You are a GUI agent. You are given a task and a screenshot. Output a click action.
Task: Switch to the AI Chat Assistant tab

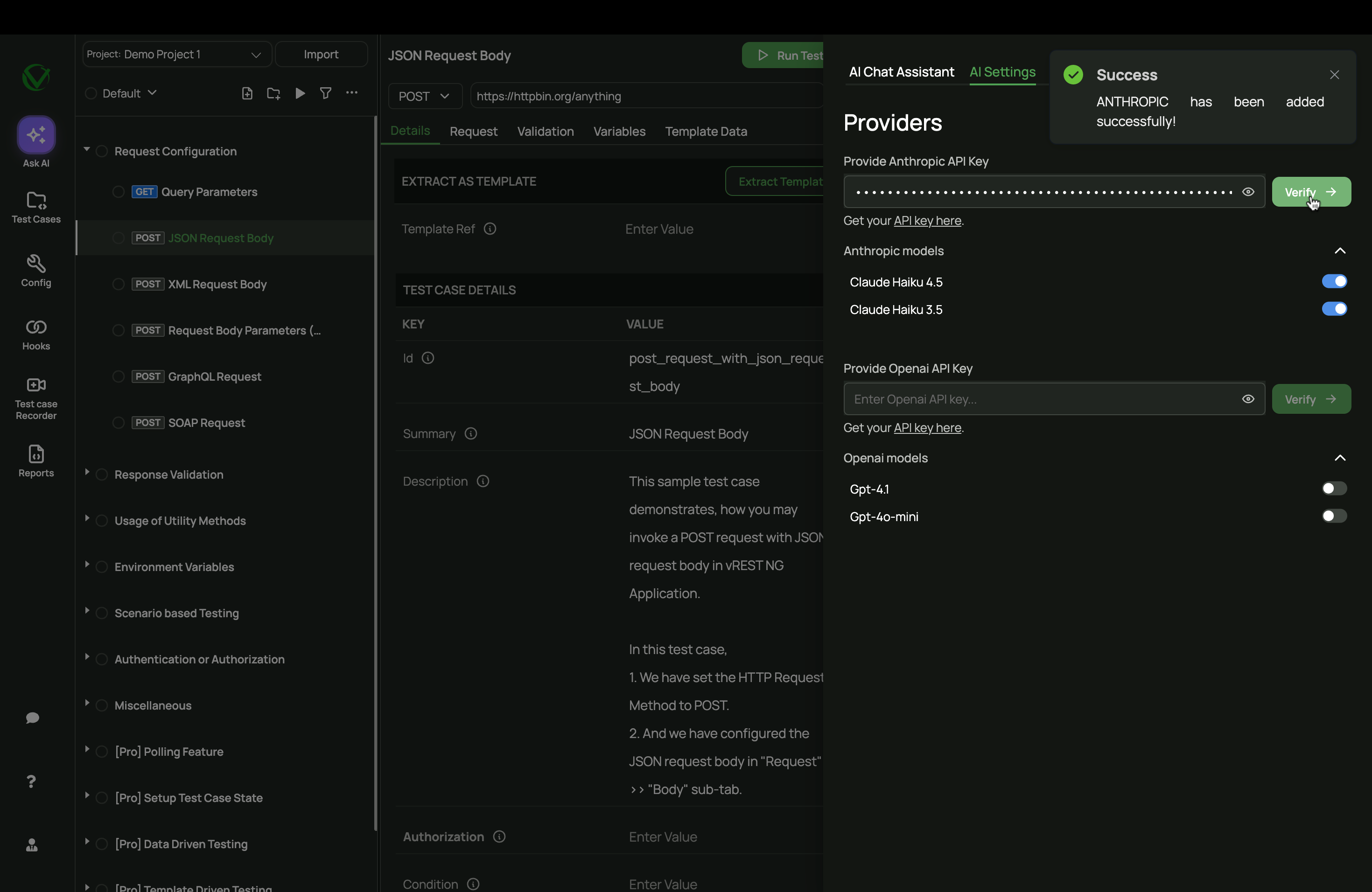tap(901, 72)
